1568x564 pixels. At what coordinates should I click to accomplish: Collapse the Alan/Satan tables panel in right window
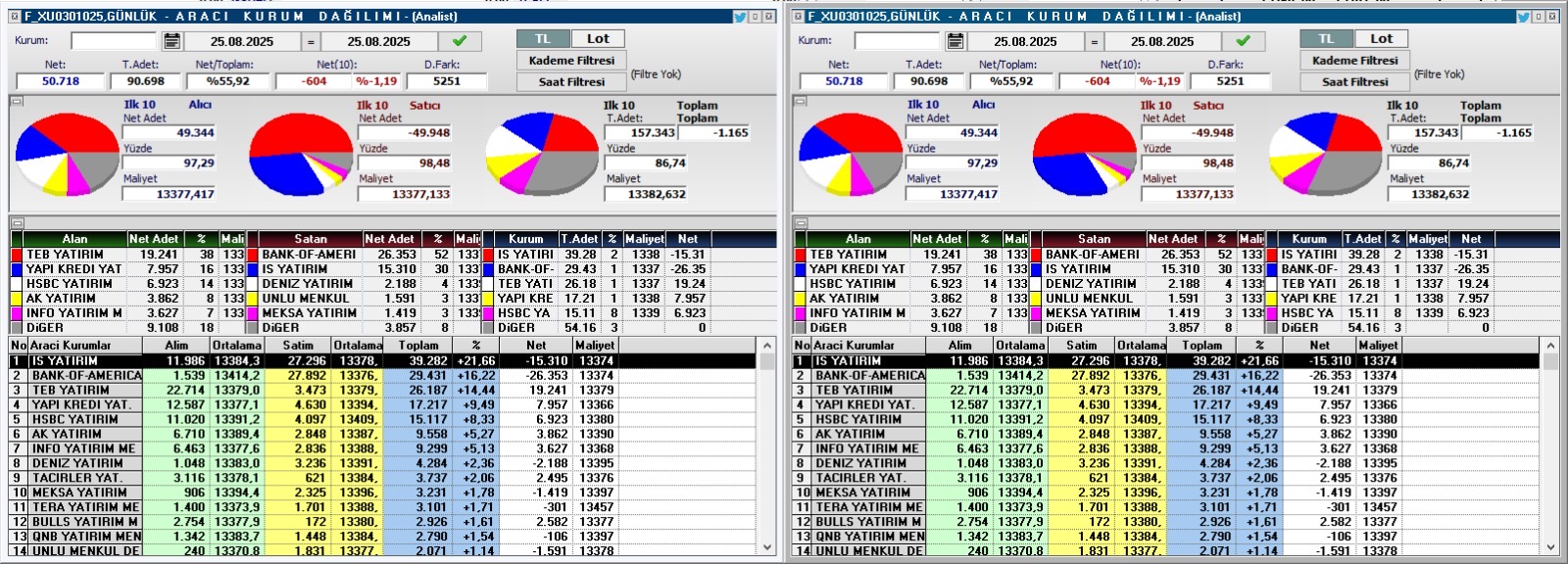click(x=801, y=223)
